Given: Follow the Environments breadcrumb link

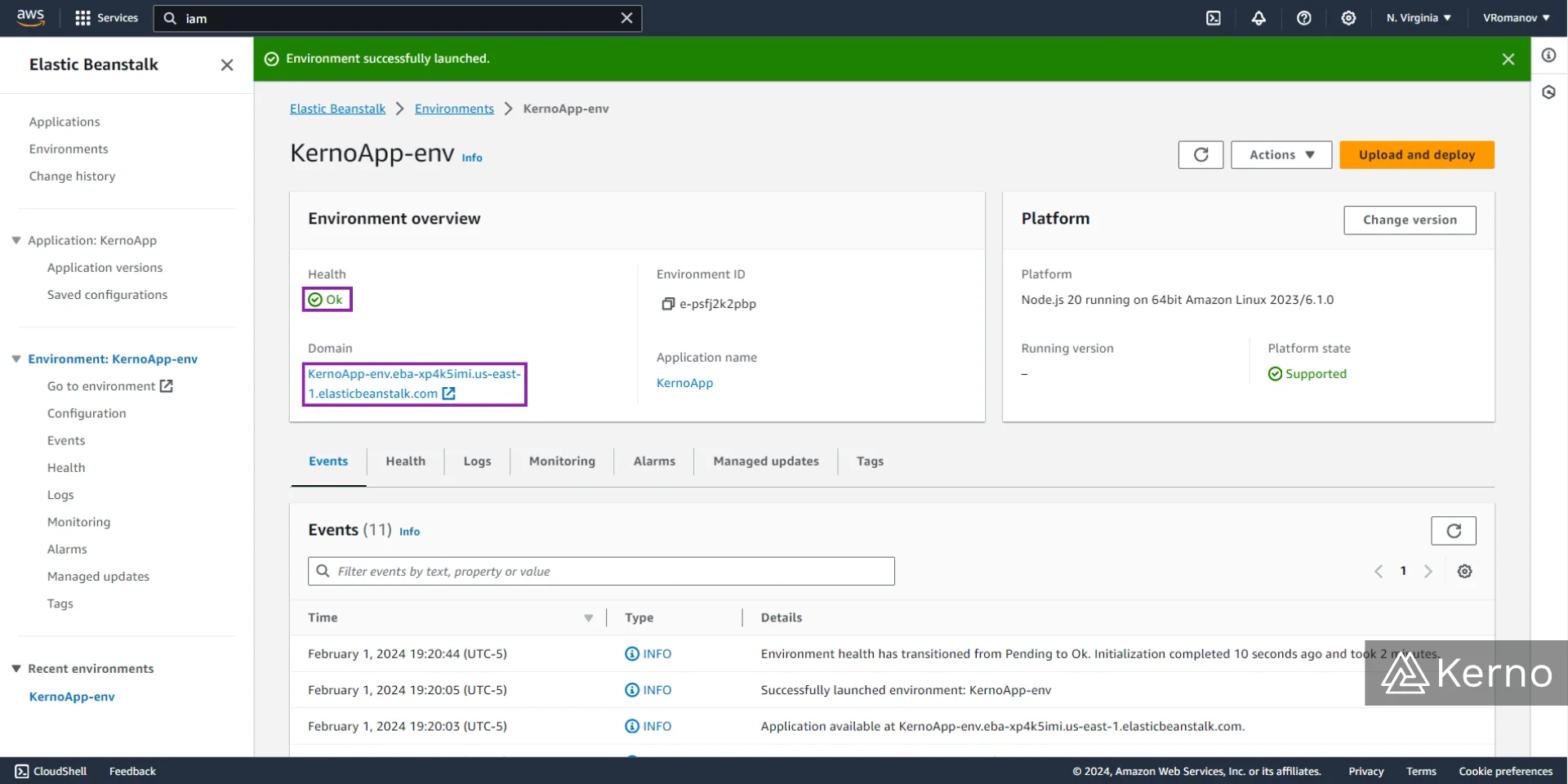Looking at the screenshot, I should tap(454, 109).
